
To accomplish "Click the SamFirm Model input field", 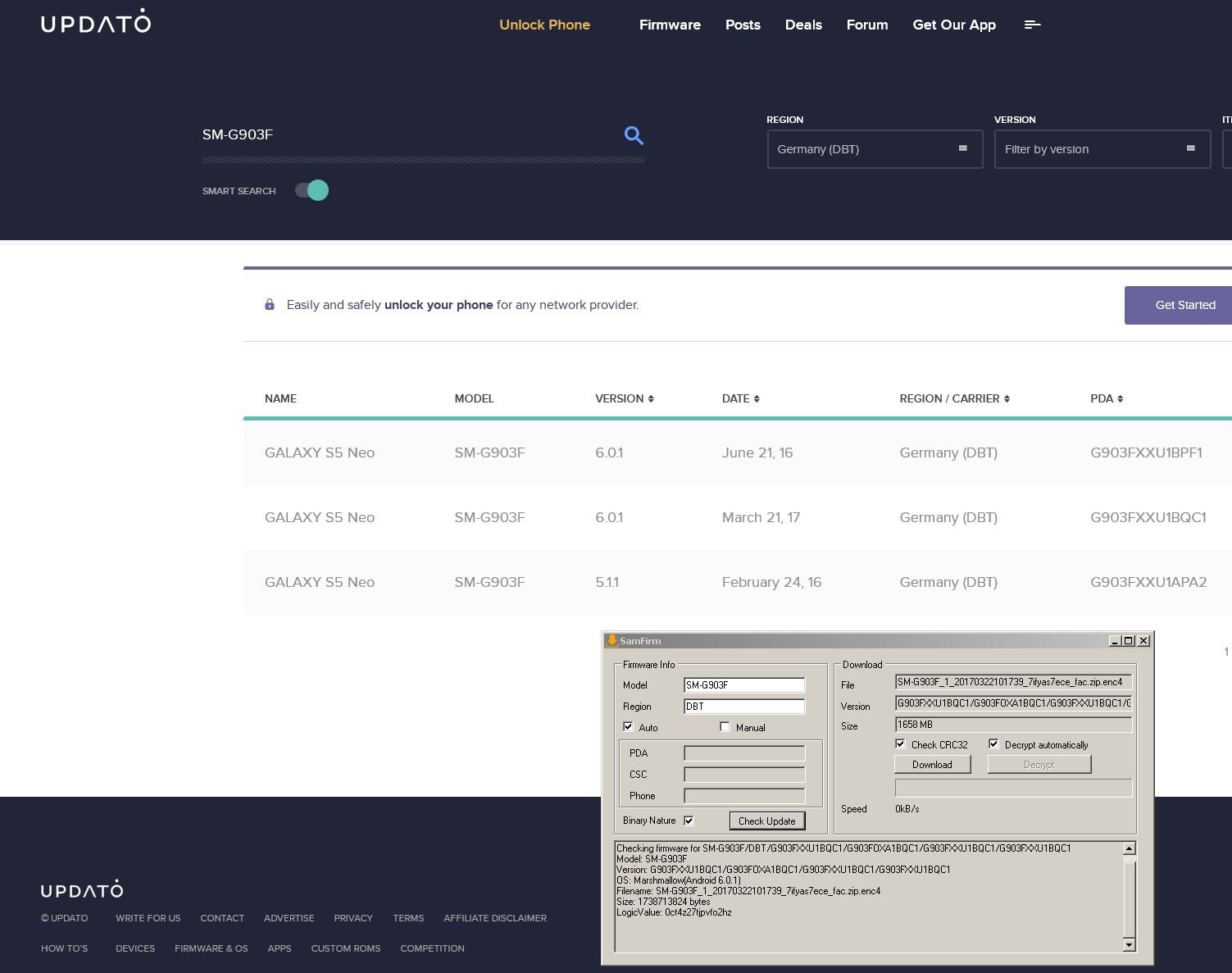I will [743, 685].
